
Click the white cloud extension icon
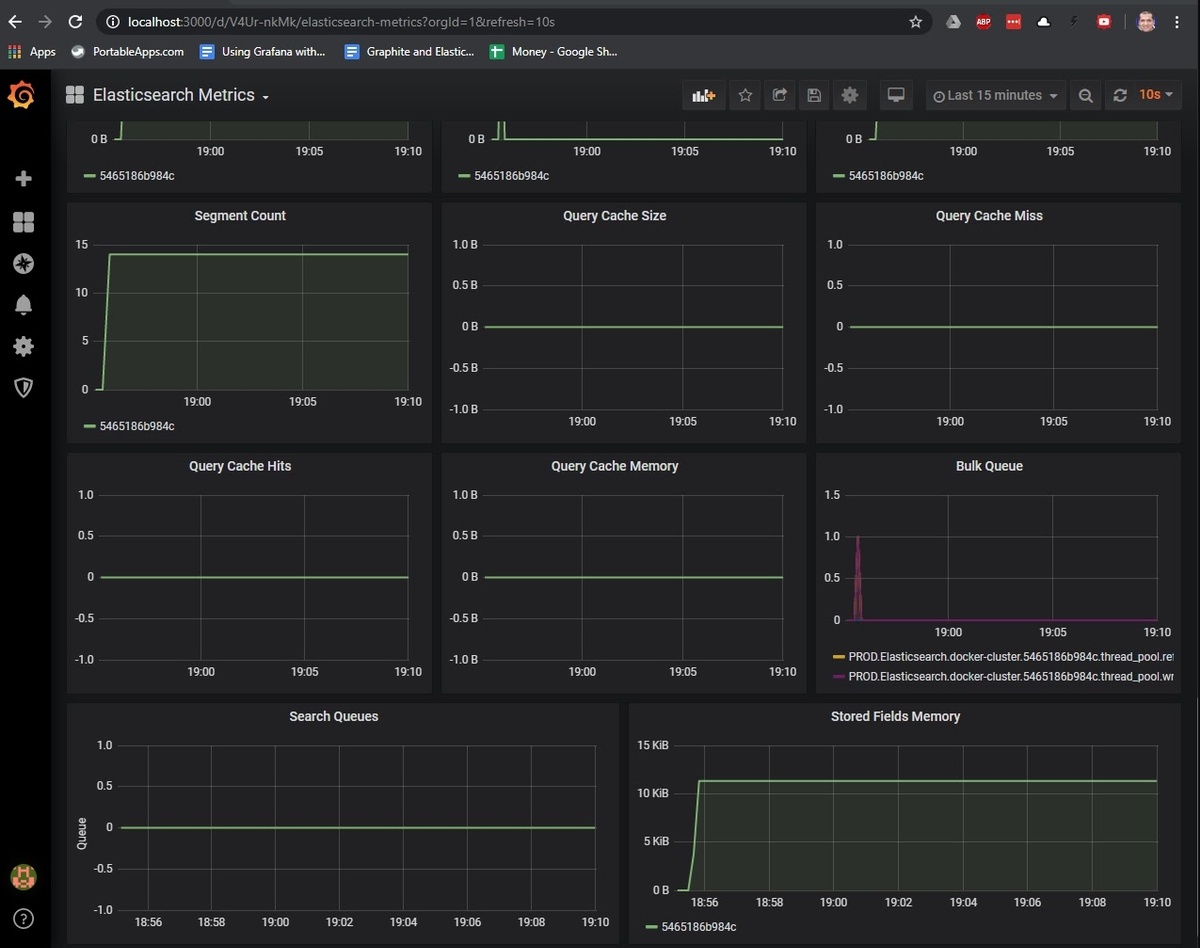[x=1044, y=21]
